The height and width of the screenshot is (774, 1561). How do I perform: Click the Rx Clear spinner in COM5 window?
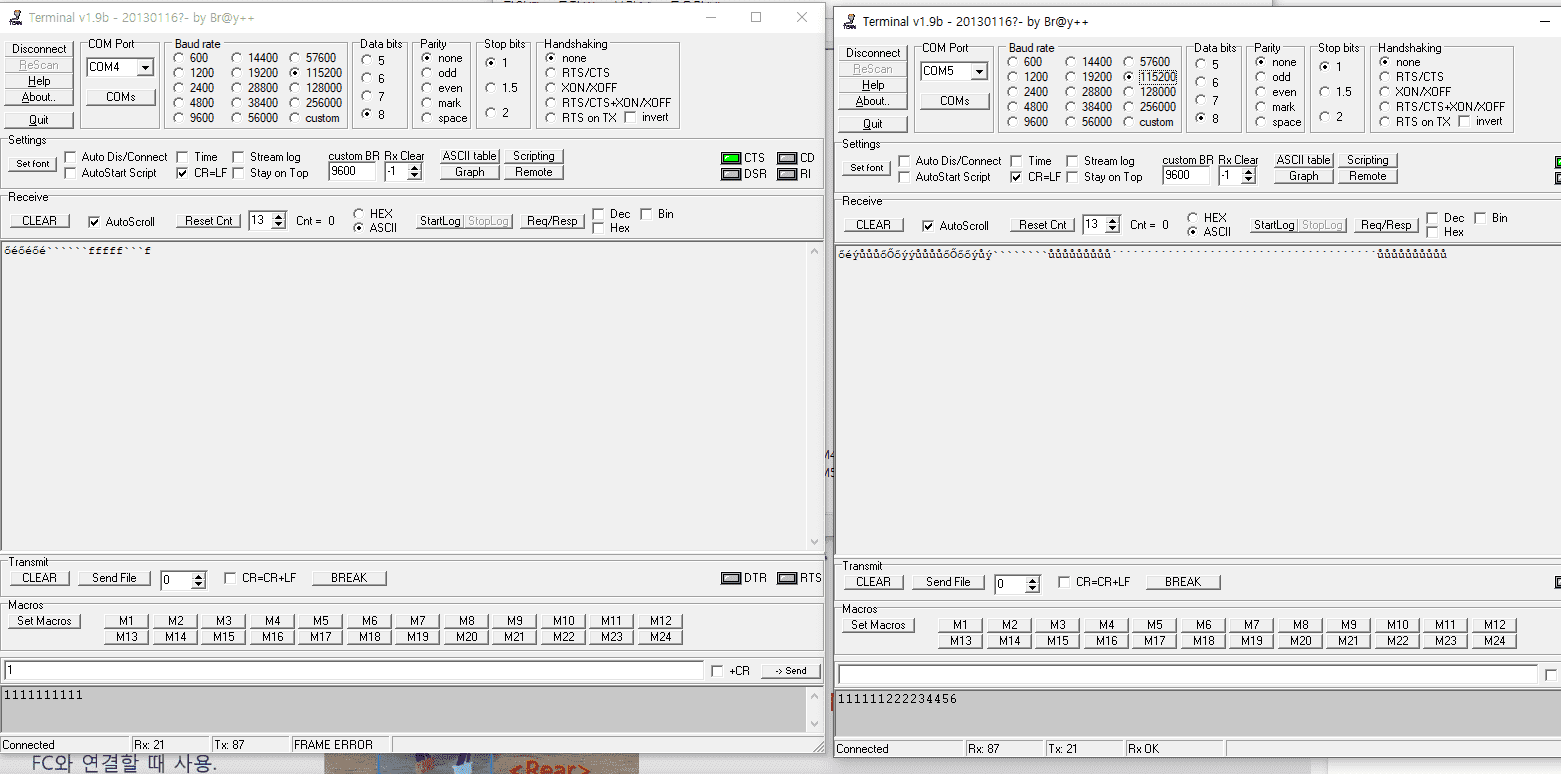[x=1248, y=176]
